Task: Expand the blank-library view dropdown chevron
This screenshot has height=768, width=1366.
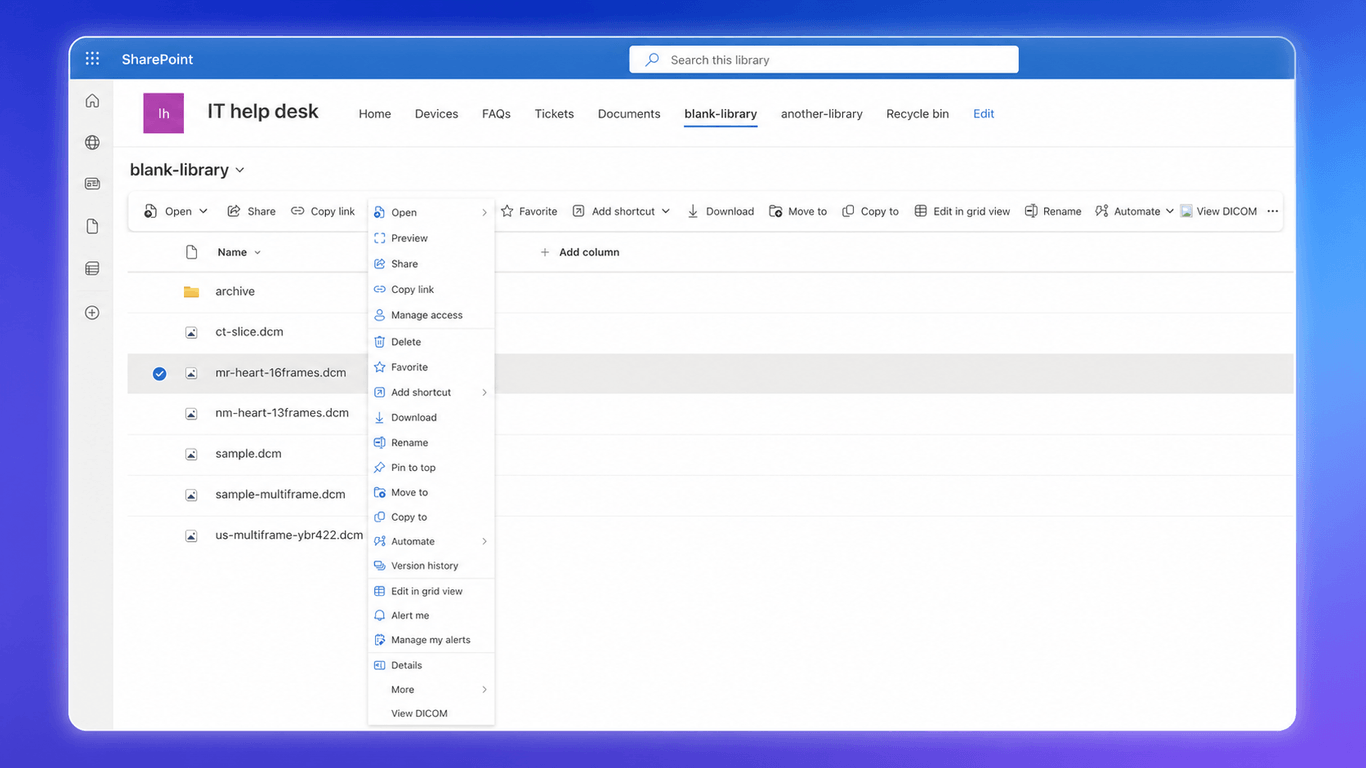Action: pyautogui.click(x=240, y=171)
